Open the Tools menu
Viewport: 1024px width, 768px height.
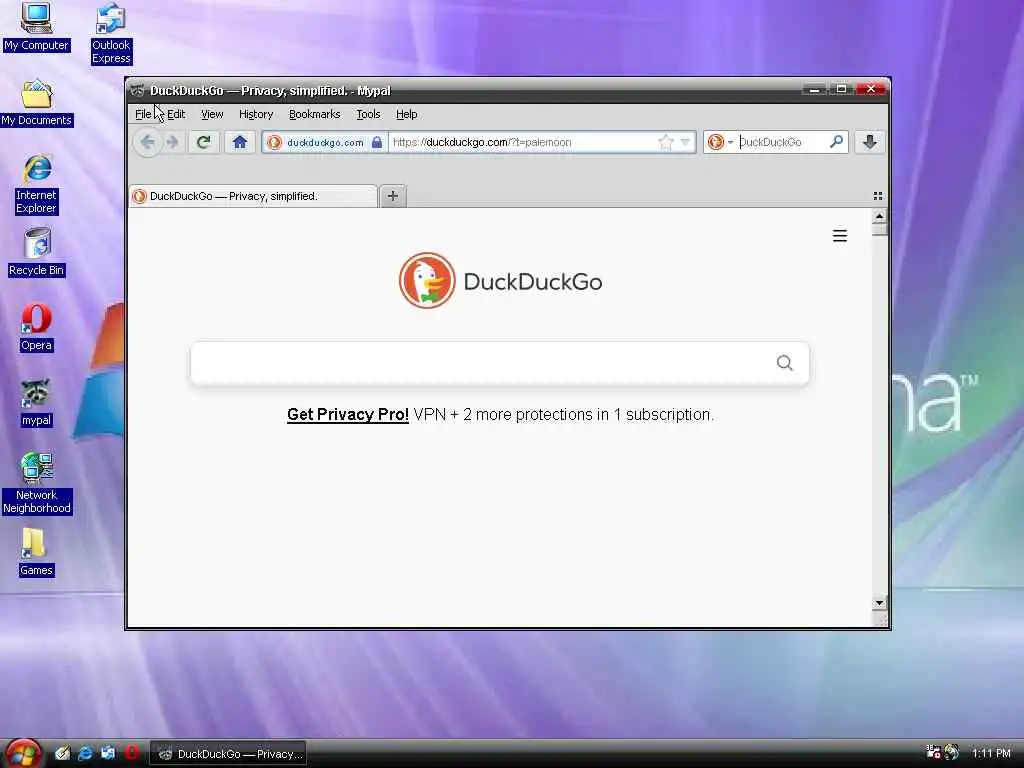[x=368, y=114]
